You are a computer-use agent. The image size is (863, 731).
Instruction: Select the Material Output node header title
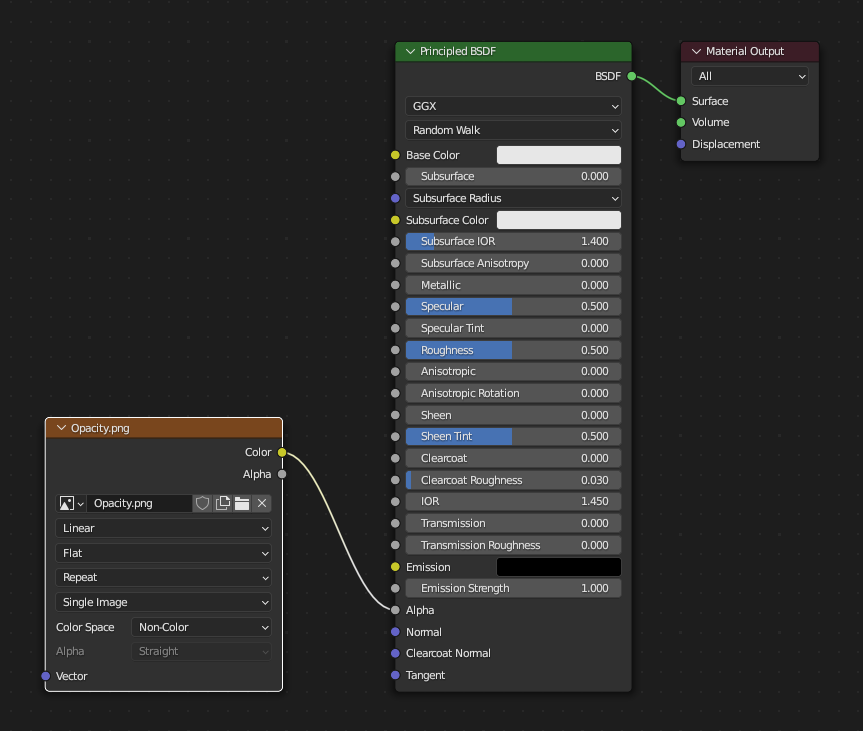[x=745, y=51]
